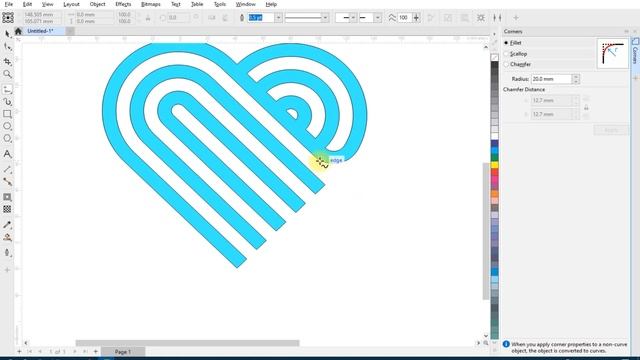Select the Outline Pen tool in toolbox
The height and width of the screenshot is (360, 640).
[7, 253]
